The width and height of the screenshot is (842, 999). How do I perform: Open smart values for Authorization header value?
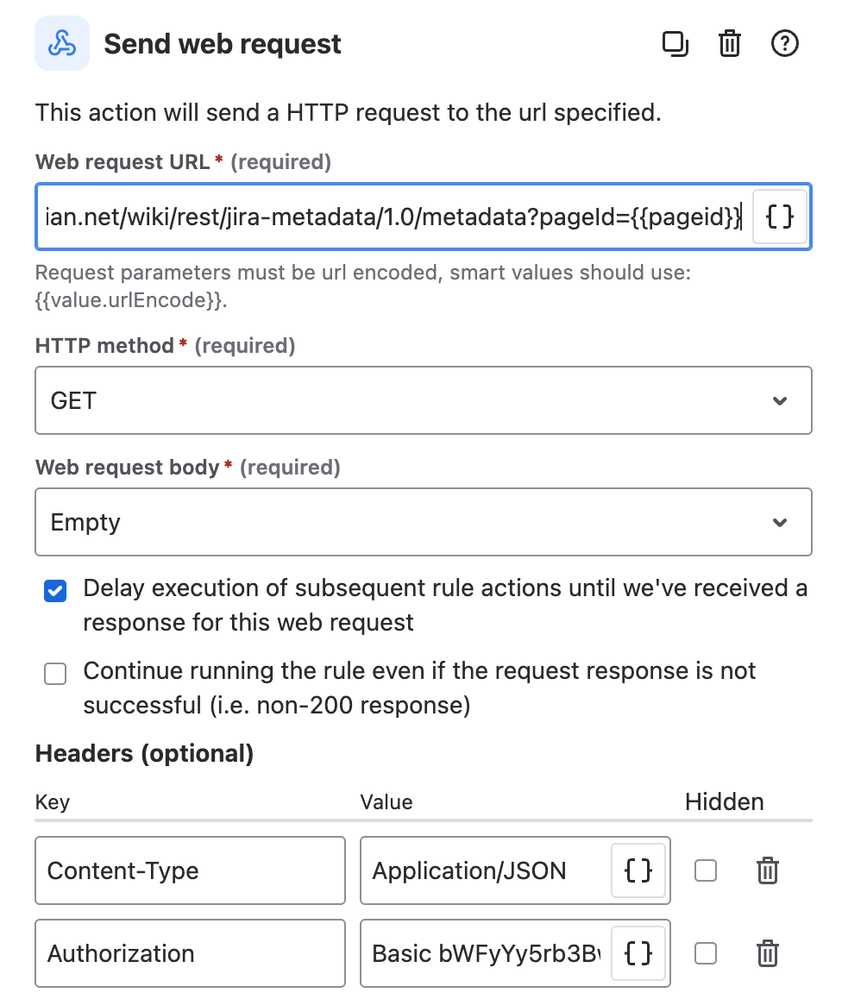click(637, 953)
